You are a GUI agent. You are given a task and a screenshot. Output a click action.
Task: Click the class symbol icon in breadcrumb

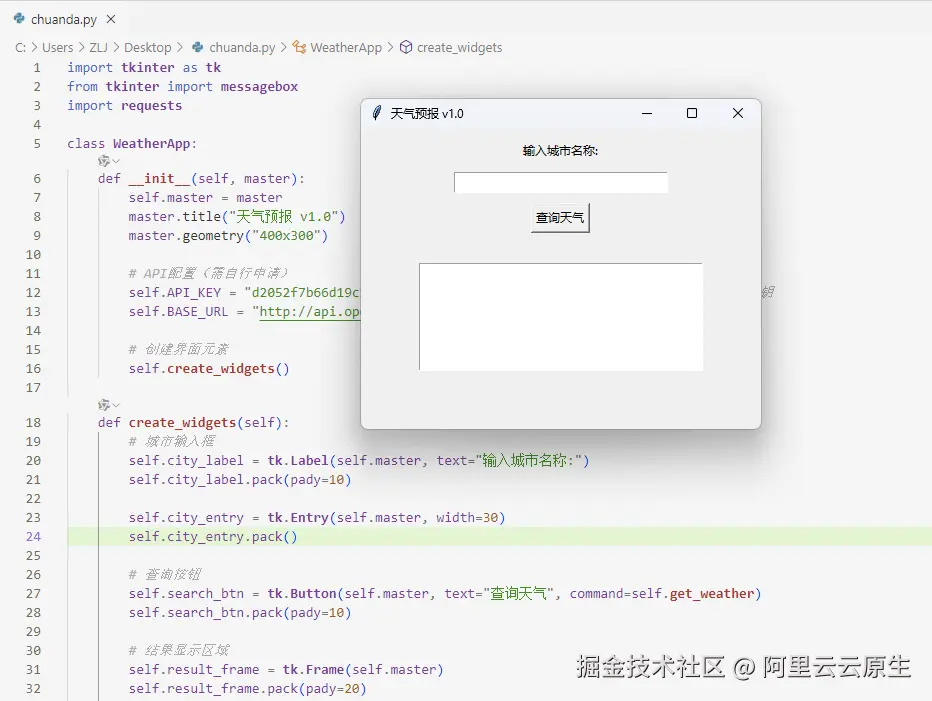[x=300, y=48]
